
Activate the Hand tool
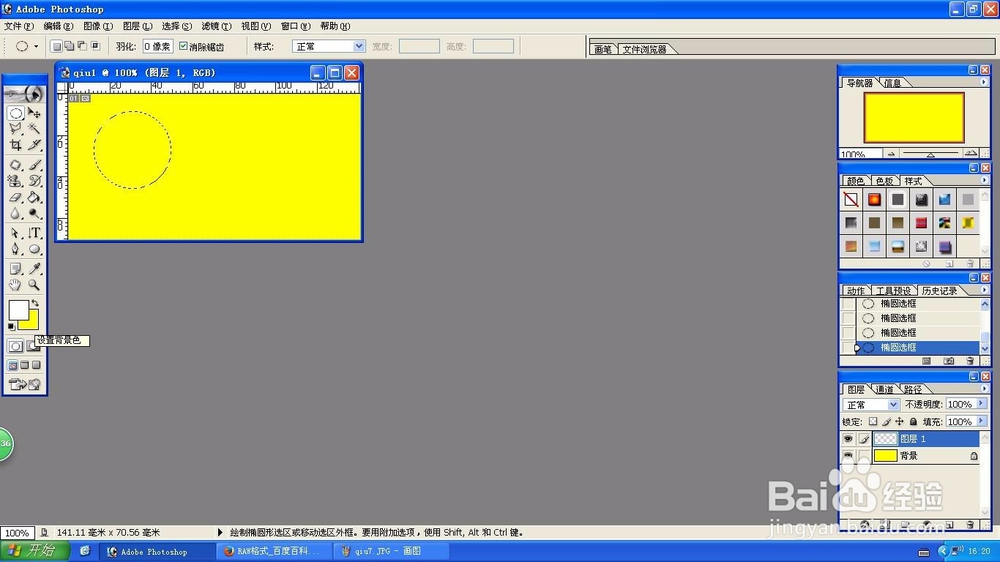click(16, 285)
